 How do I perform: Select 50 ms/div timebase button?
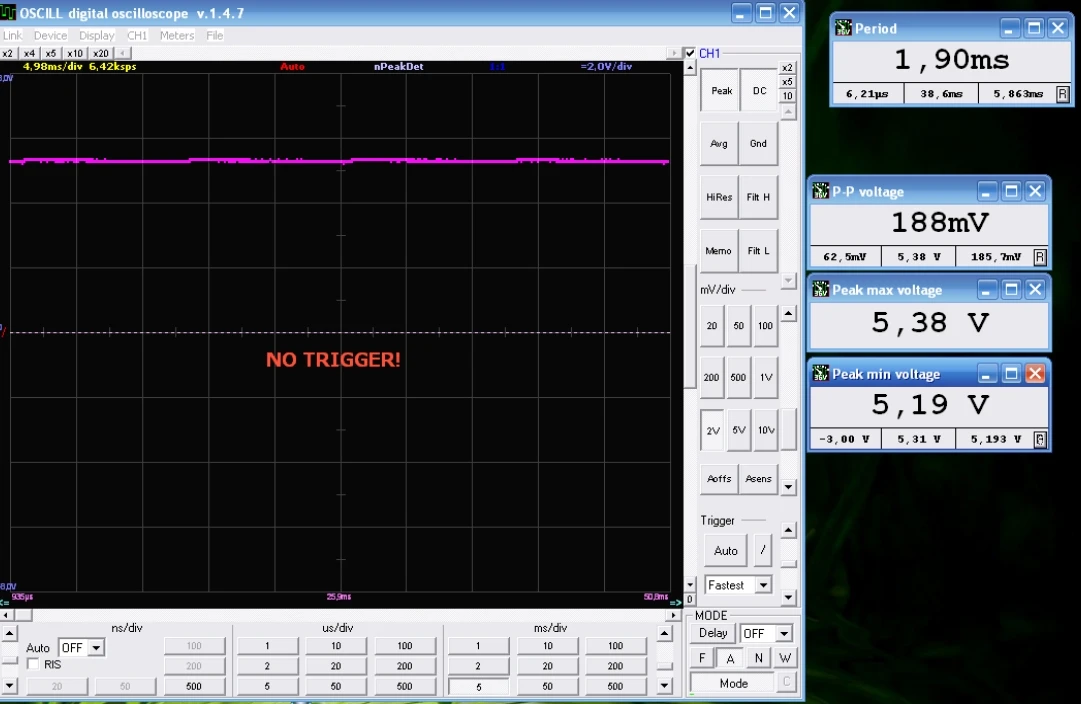pos(547,686)
